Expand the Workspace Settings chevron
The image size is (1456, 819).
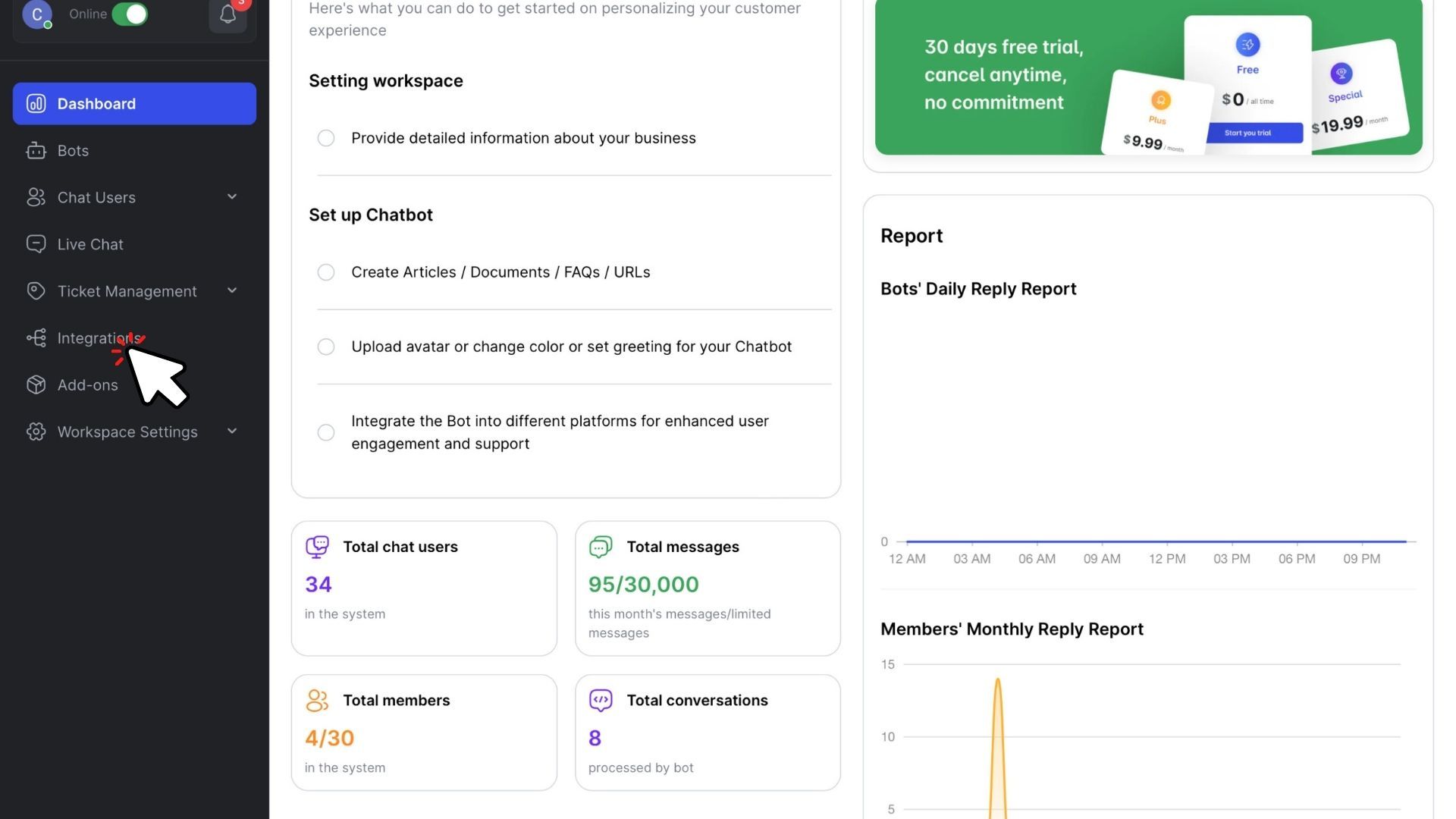(x=232, y=431)
